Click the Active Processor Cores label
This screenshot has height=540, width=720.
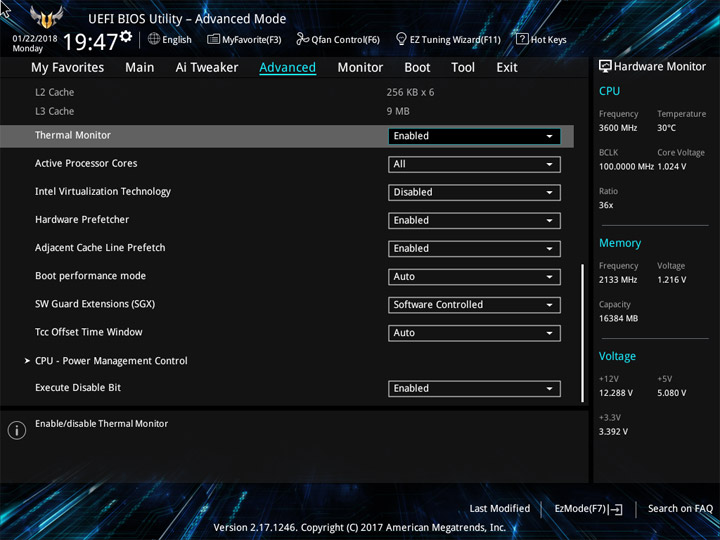(x=86, y=163)
